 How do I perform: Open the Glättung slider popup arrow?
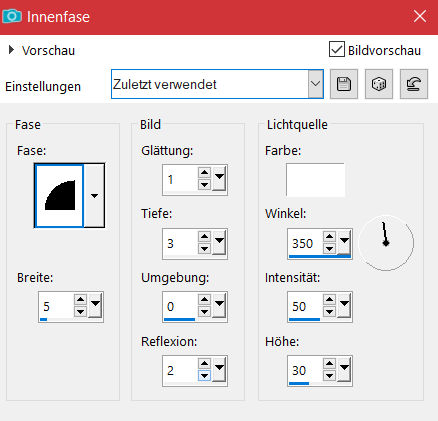(x=219, y=177)
